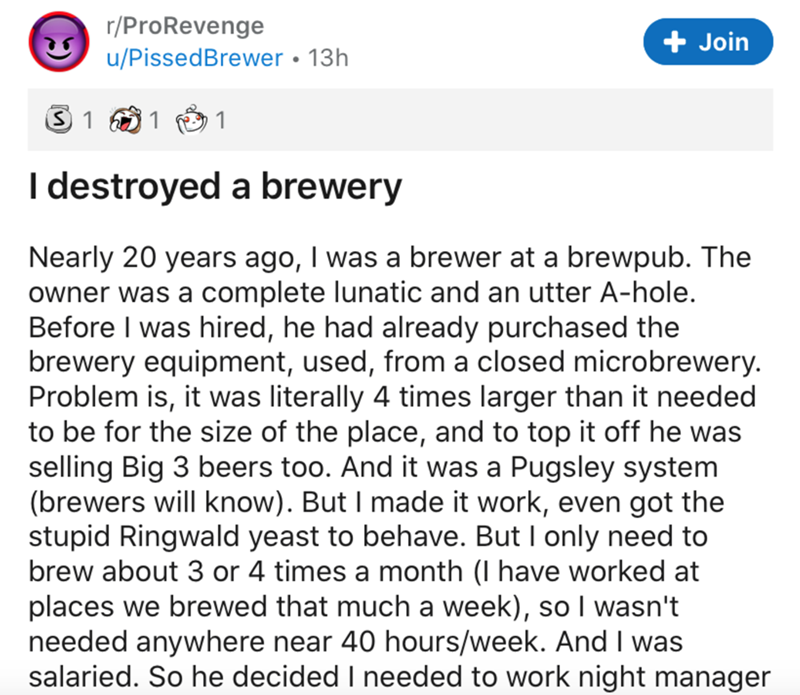Viewport: 800px width, 695px height.
Task: Click the plus icon on Join
Action: tap(679, 42)
